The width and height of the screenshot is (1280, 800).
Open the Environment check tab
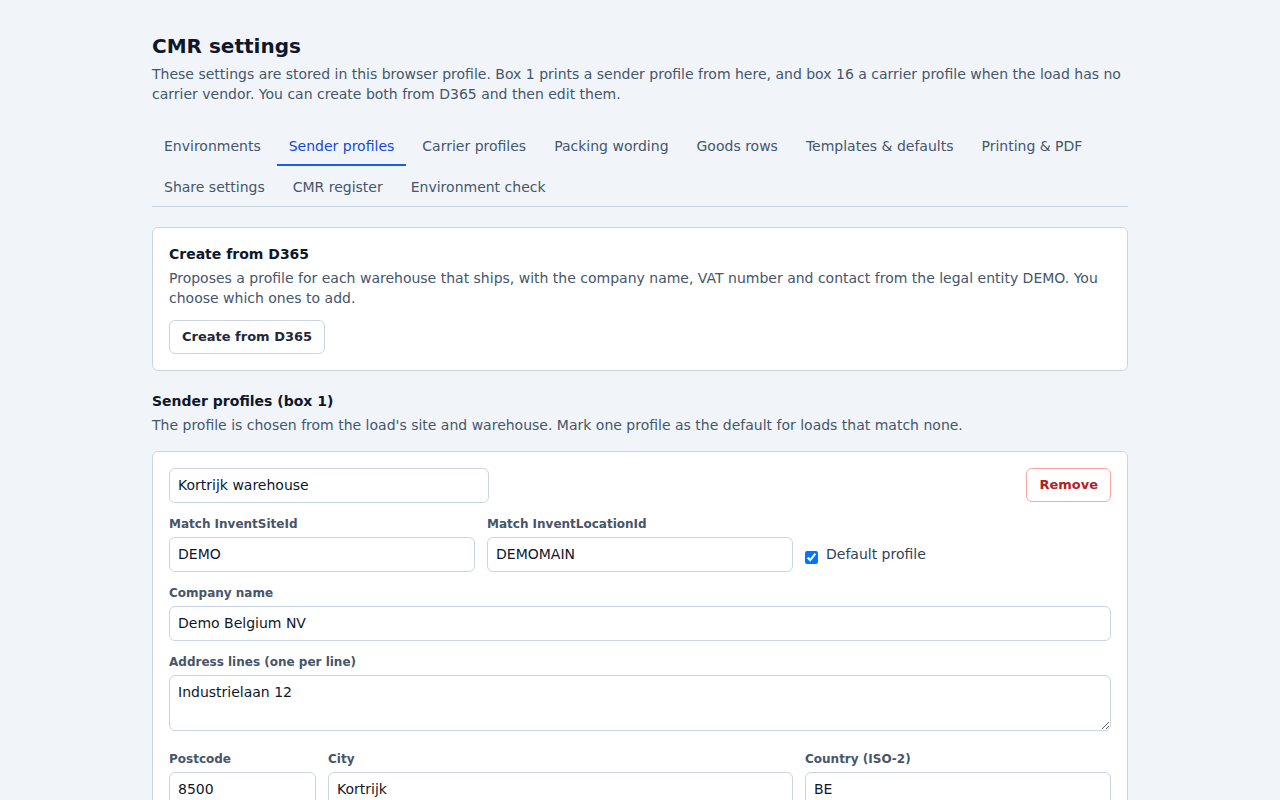[x=478, y=187]
